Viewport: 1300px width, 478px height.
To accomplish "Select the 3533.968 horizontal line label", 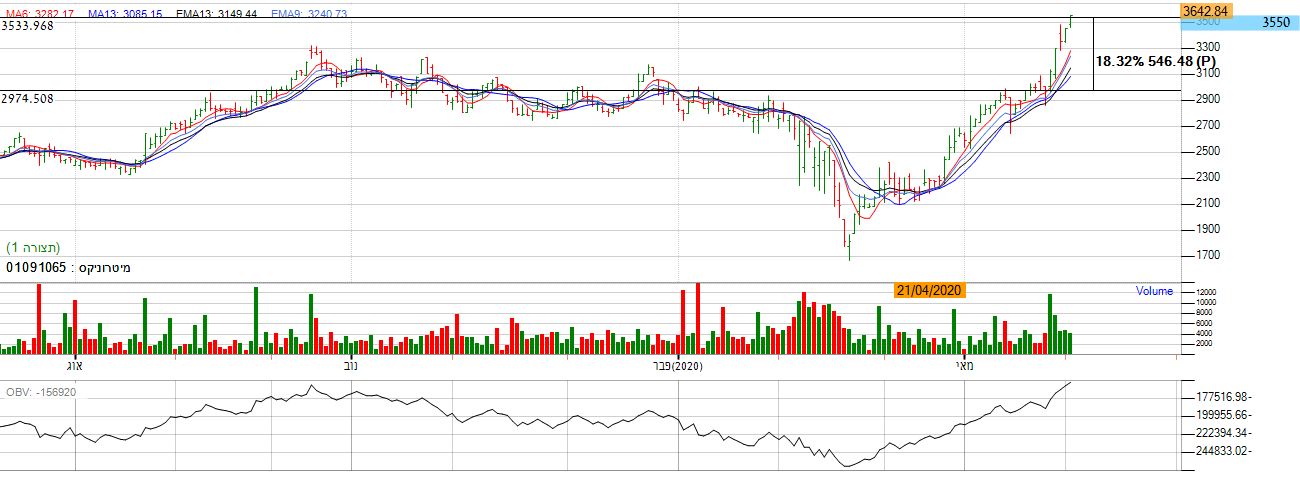I will coord(27,26).
